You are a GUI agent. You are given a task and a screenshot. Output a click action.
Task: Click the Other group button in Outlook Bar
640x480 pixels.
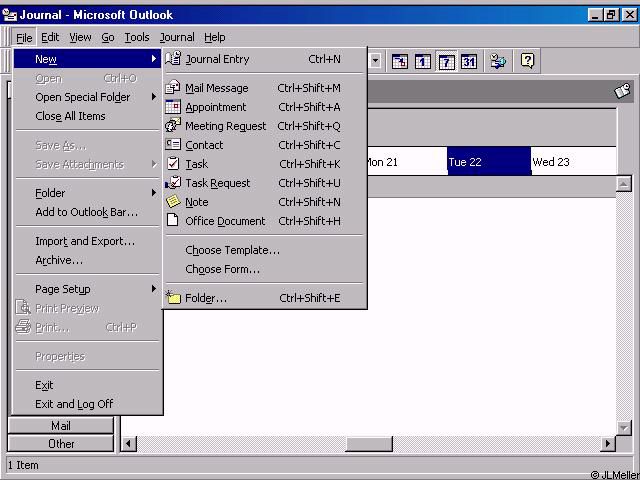[x=61, y=444]
